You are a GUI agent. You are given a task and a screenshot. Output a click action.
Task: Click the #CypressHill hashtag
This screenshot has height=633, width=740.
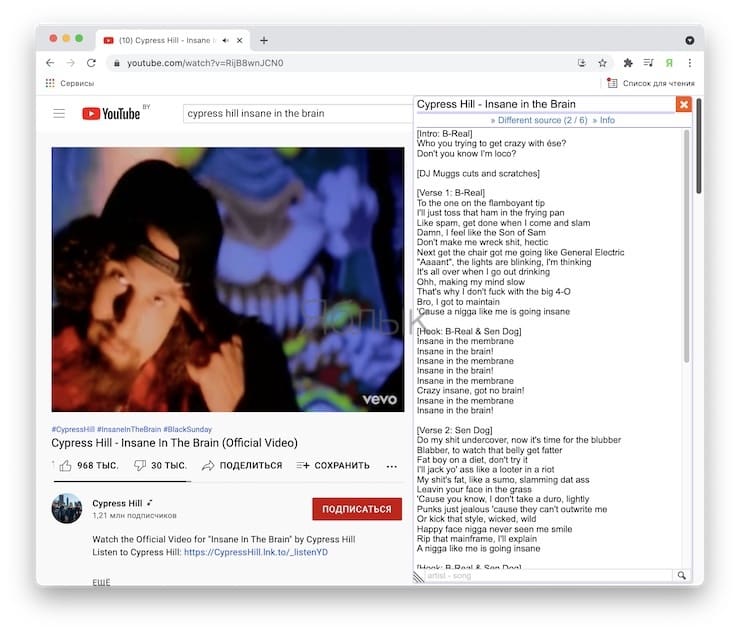73,430
